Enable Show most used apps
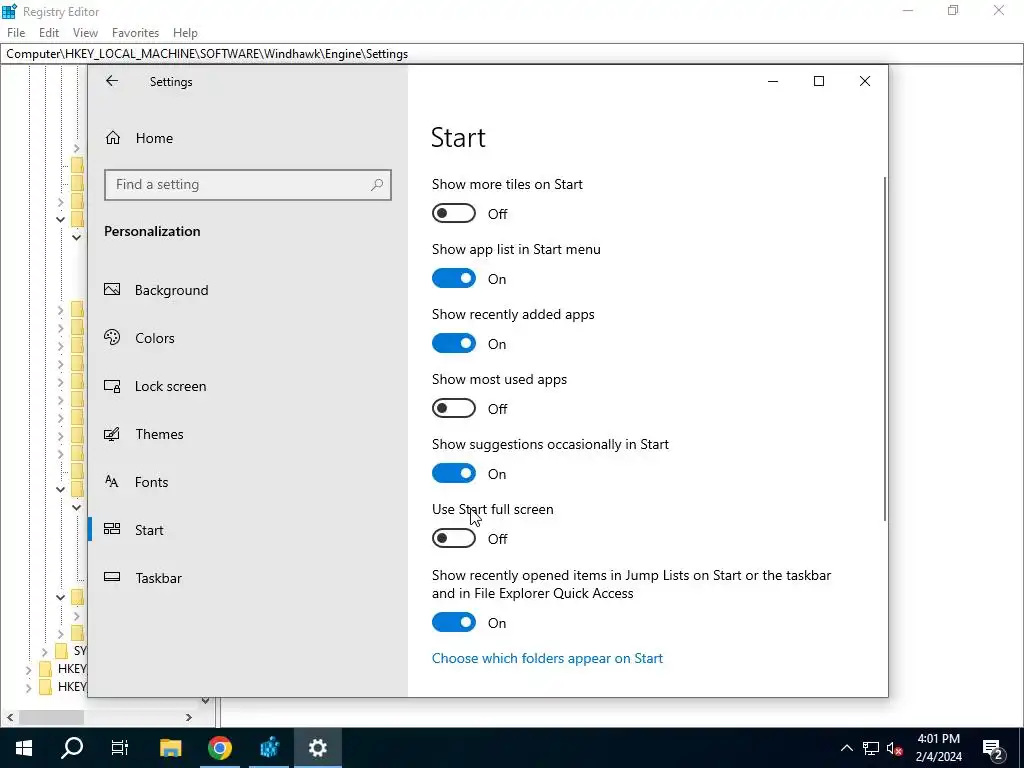 pos(454,408)
